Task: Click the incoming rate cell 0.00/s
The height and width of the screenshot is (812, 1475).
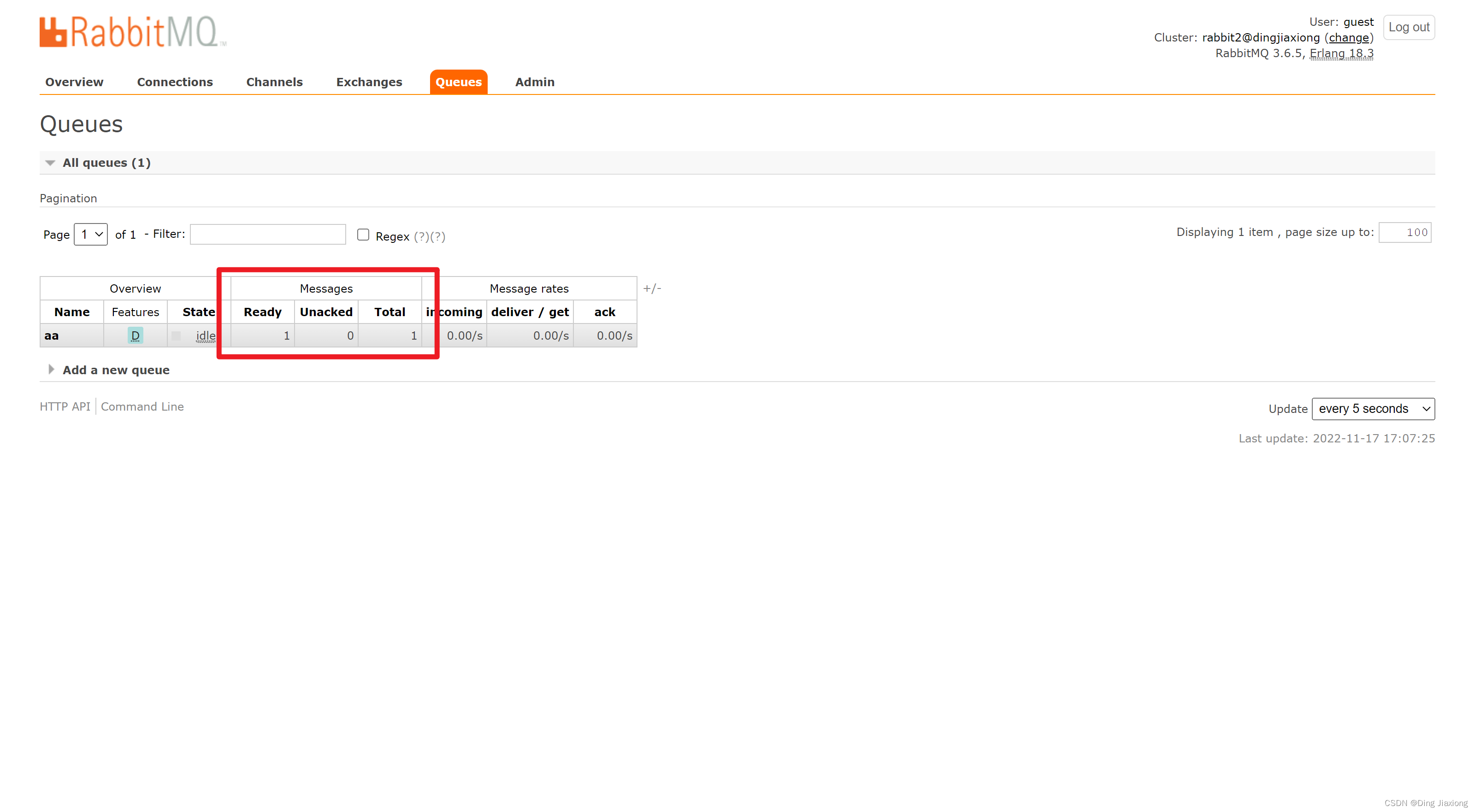Action: click(454, 335)
